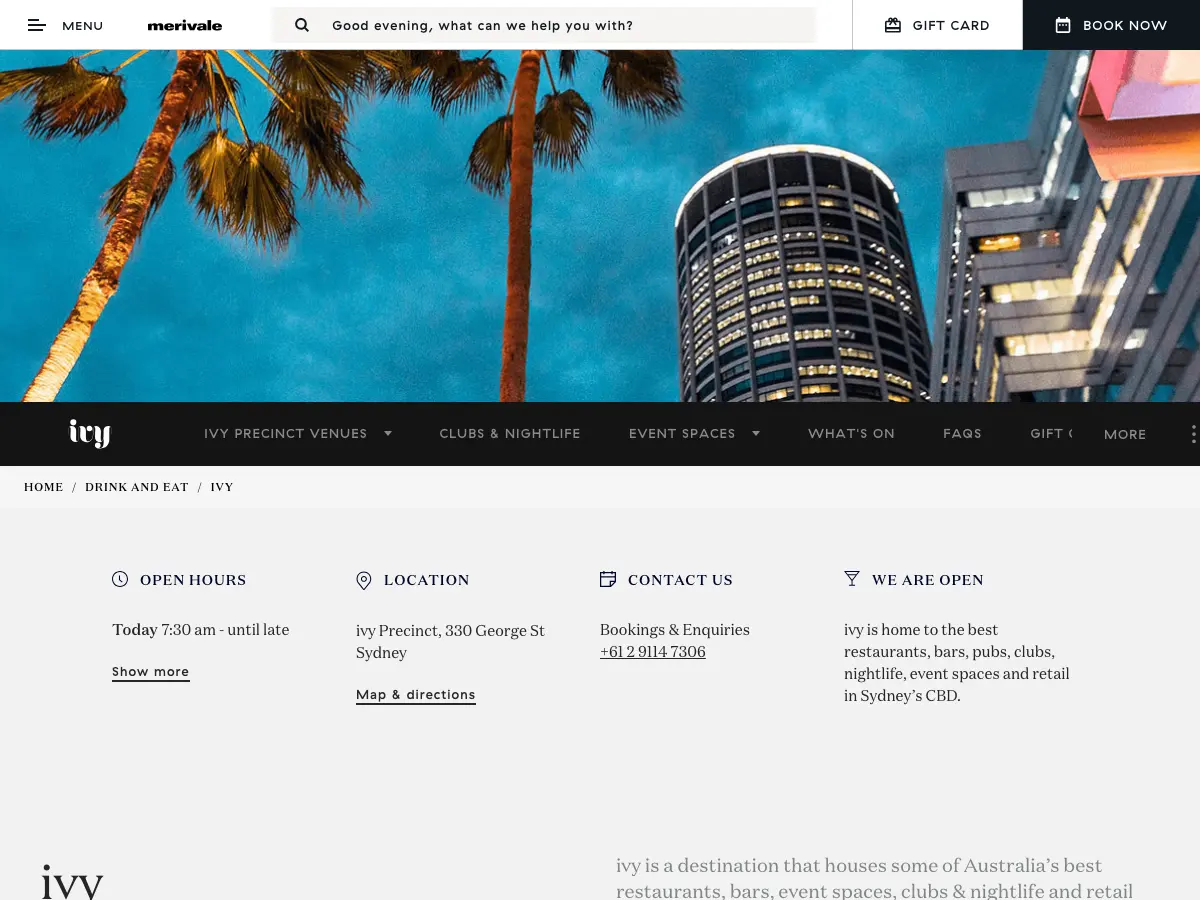This screenshot has width=1200, height=900.
Task: Expand the Ivy Precinct Venues dropdown arrow
Action: (x=388, y=433)
